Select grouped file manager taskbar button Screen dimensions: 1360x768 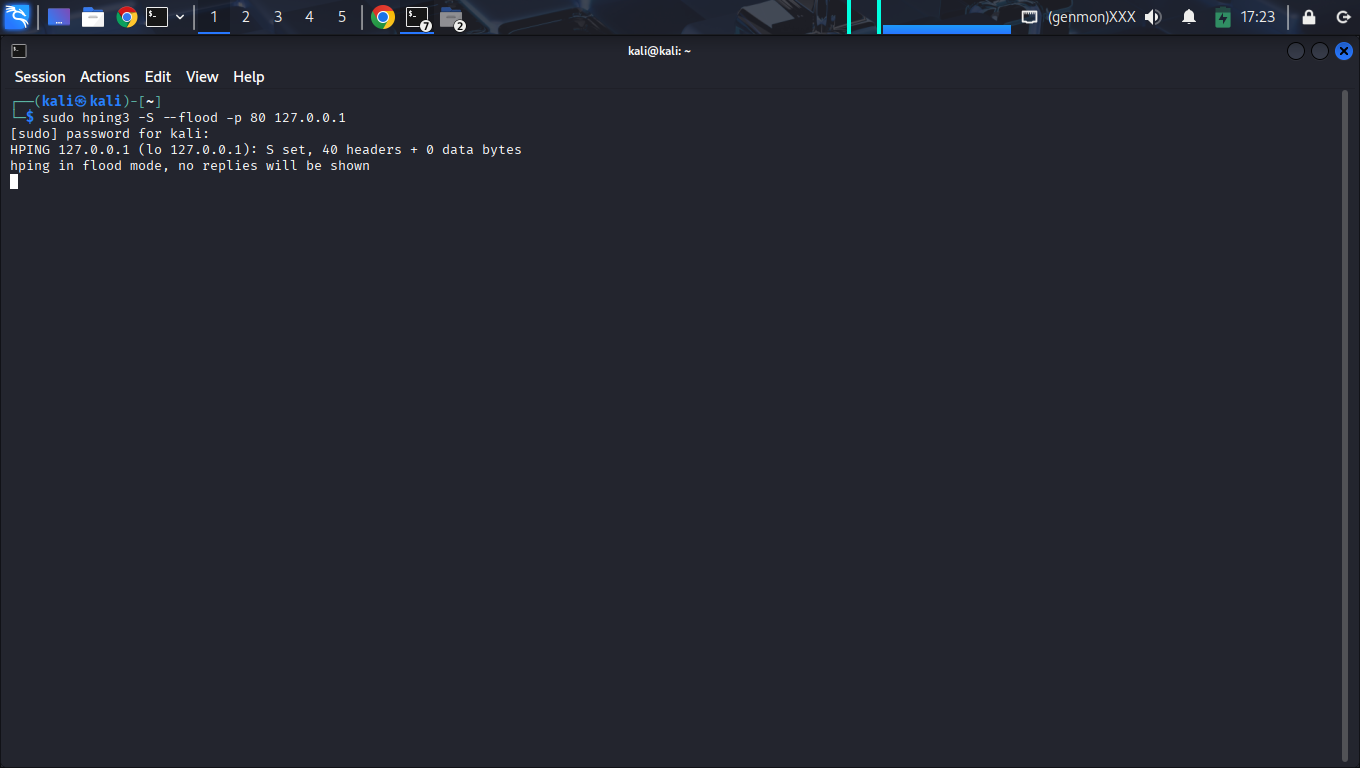(x=451, y=17)
